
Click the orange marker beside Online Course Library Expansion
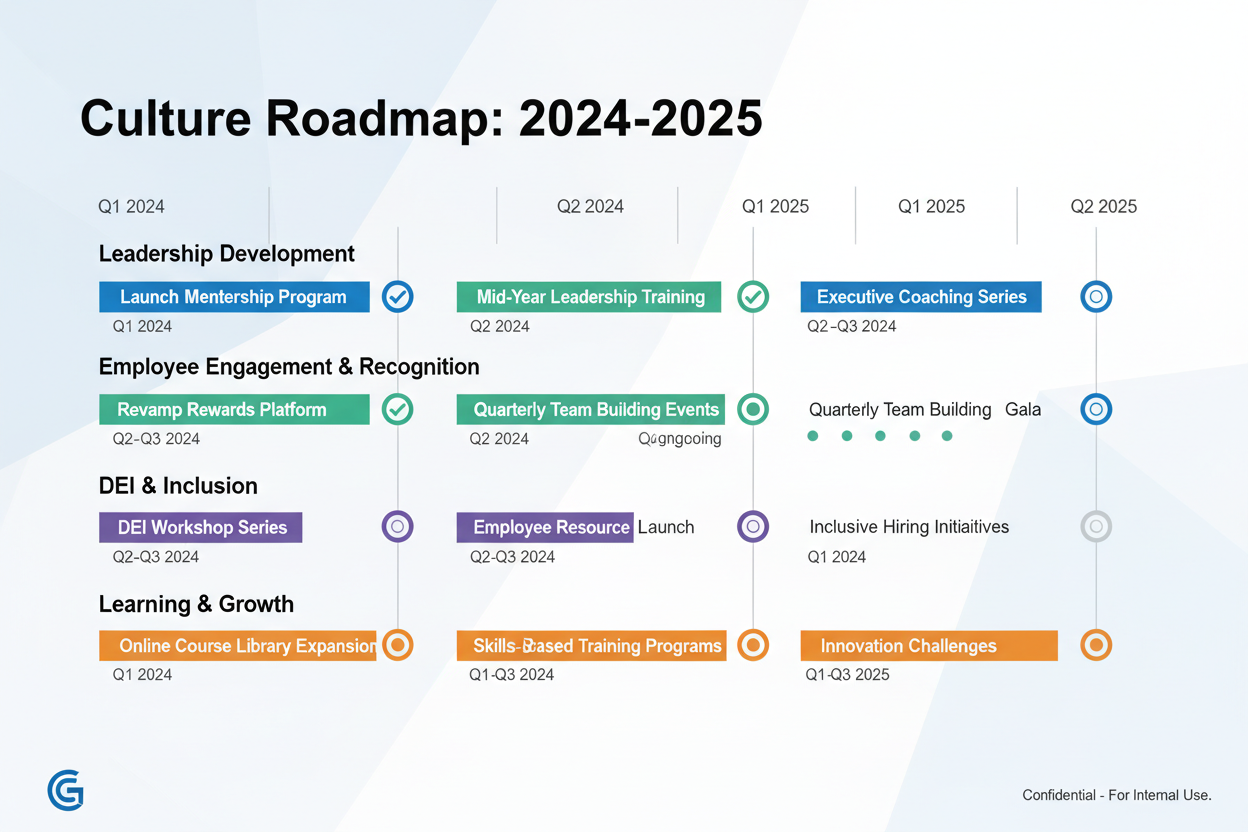(397, 645)
